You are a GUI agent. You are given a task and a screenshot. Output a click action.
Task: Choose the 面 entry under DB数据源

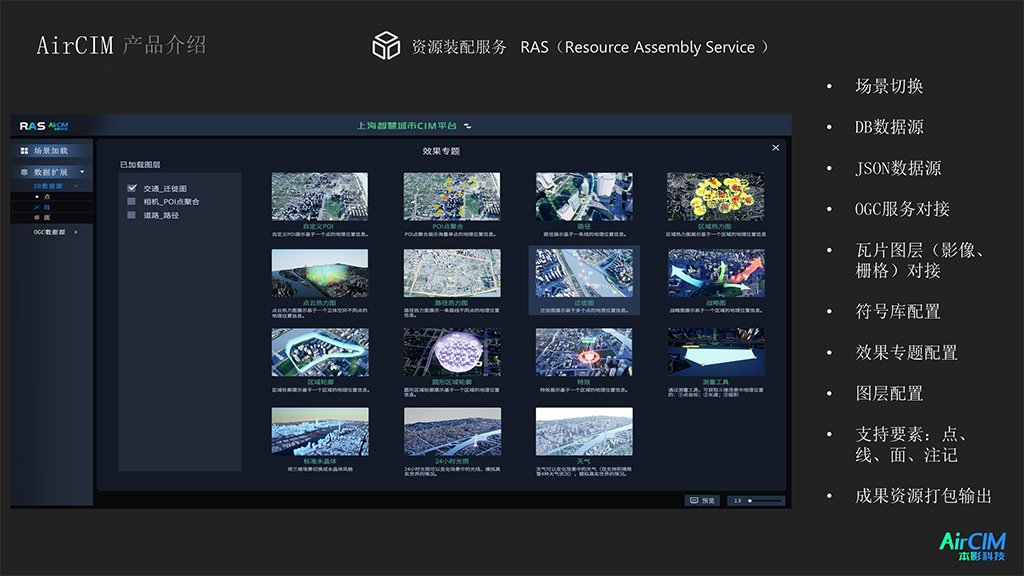47,217
